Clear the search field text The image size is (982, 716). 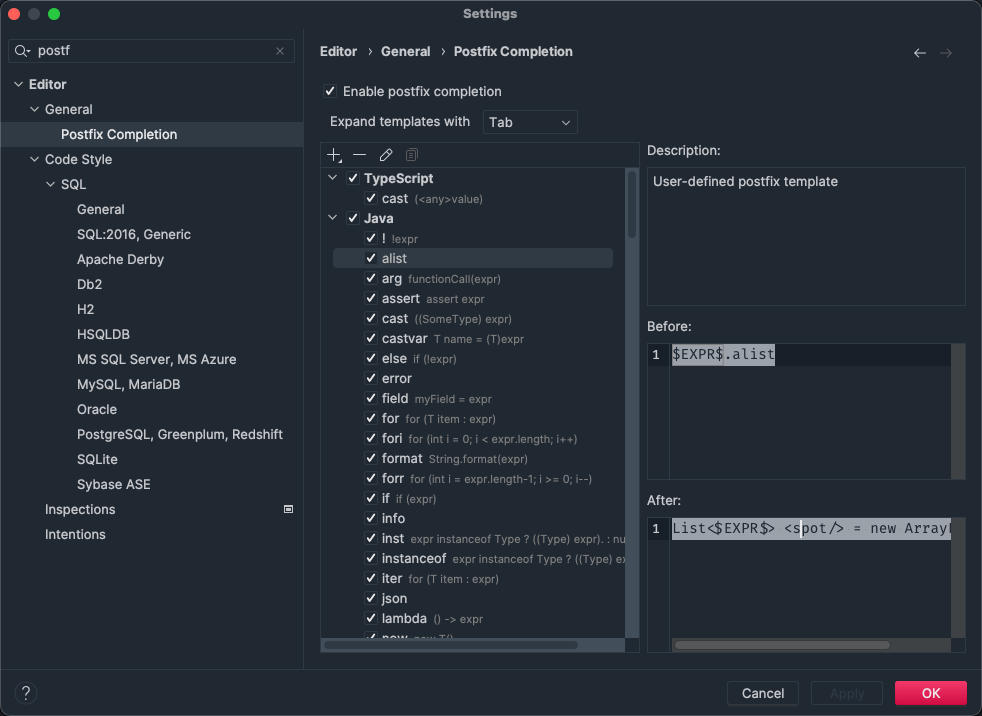(x=280, y=51)
